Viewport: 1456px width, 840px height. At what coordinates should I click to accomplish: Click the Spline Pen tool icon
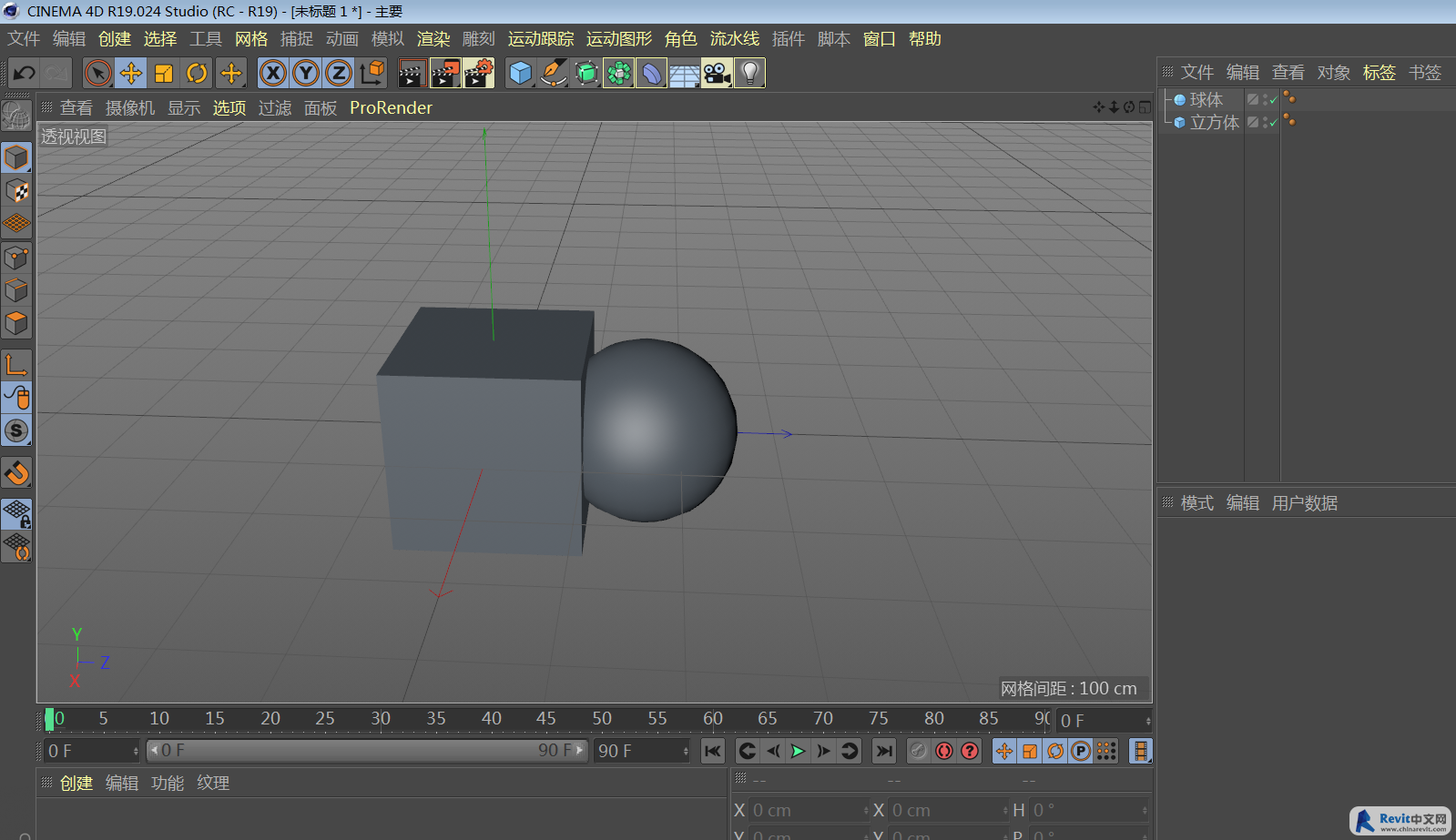553,73
